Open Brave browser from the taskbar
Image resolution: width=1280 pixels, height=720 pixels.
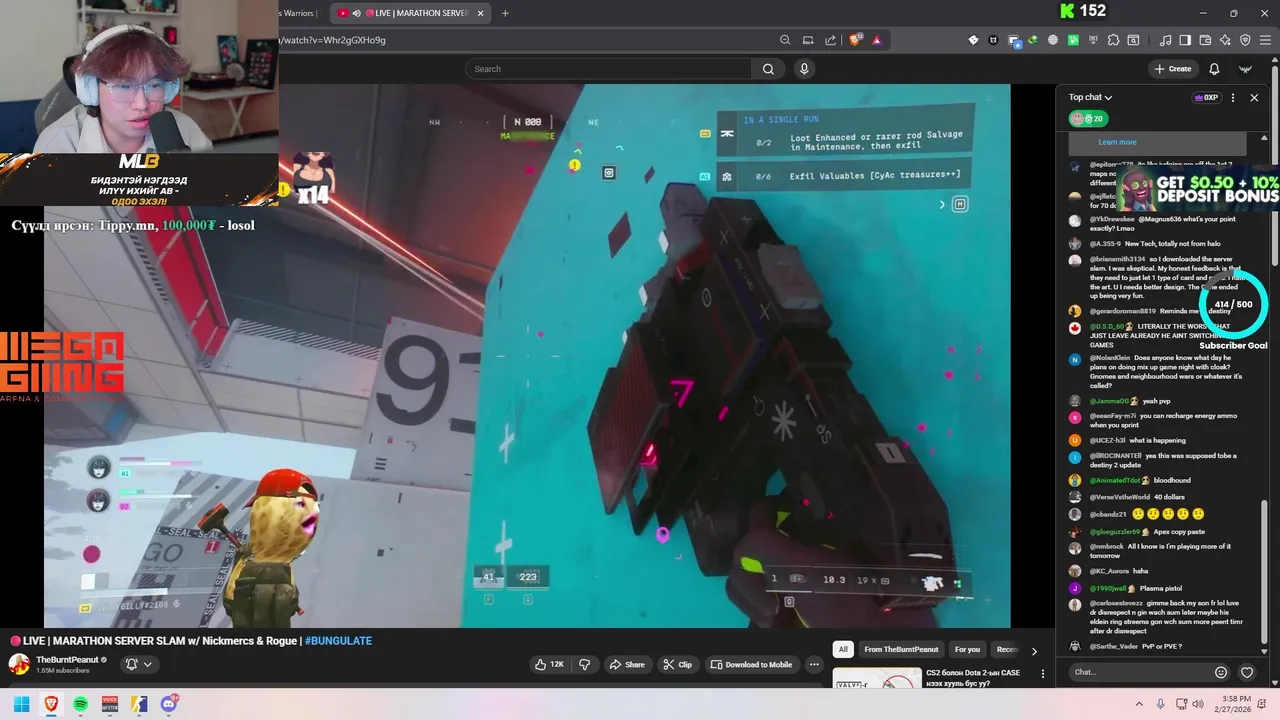tap(51, 704)
